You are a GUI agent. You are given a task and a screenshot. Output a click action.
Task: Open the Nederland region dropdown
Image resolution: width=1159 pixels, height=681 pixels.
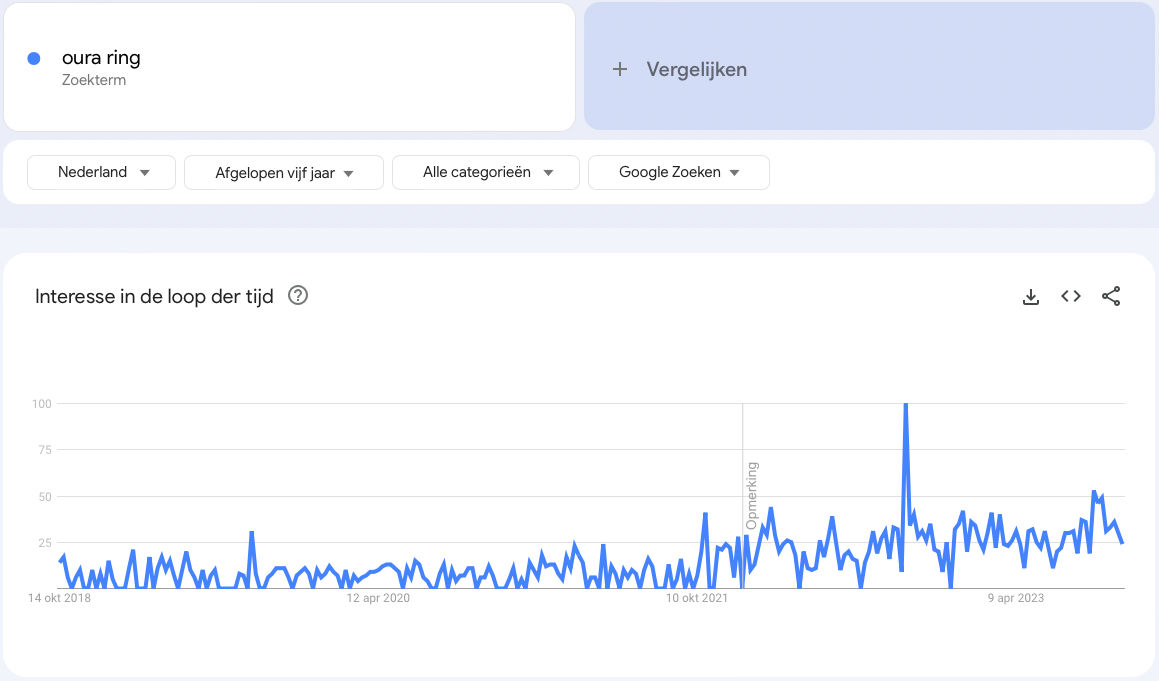(101, 172)
